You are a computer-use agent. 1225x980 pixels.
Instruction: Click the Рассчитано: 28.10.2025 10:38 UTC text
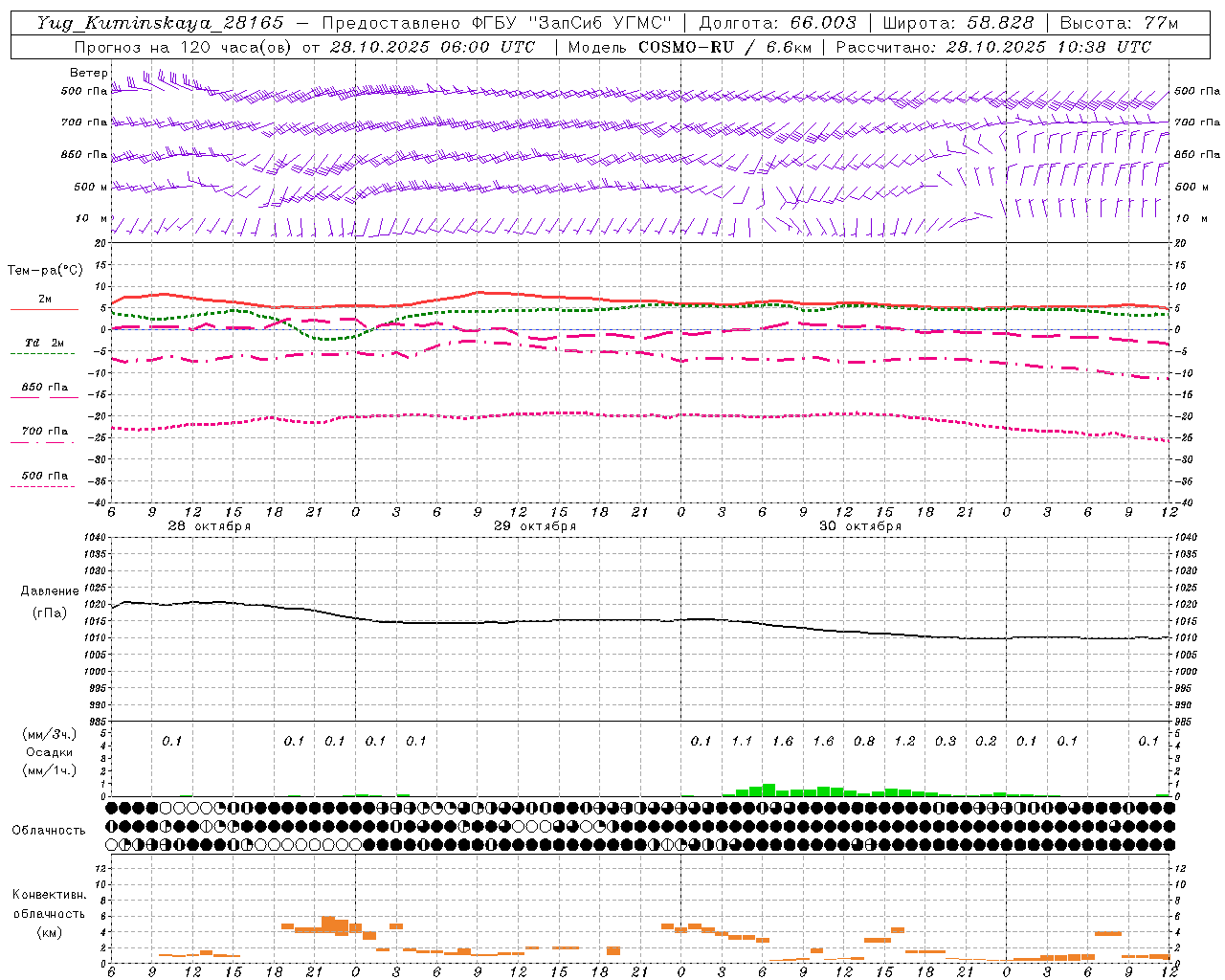coord(993,47)
